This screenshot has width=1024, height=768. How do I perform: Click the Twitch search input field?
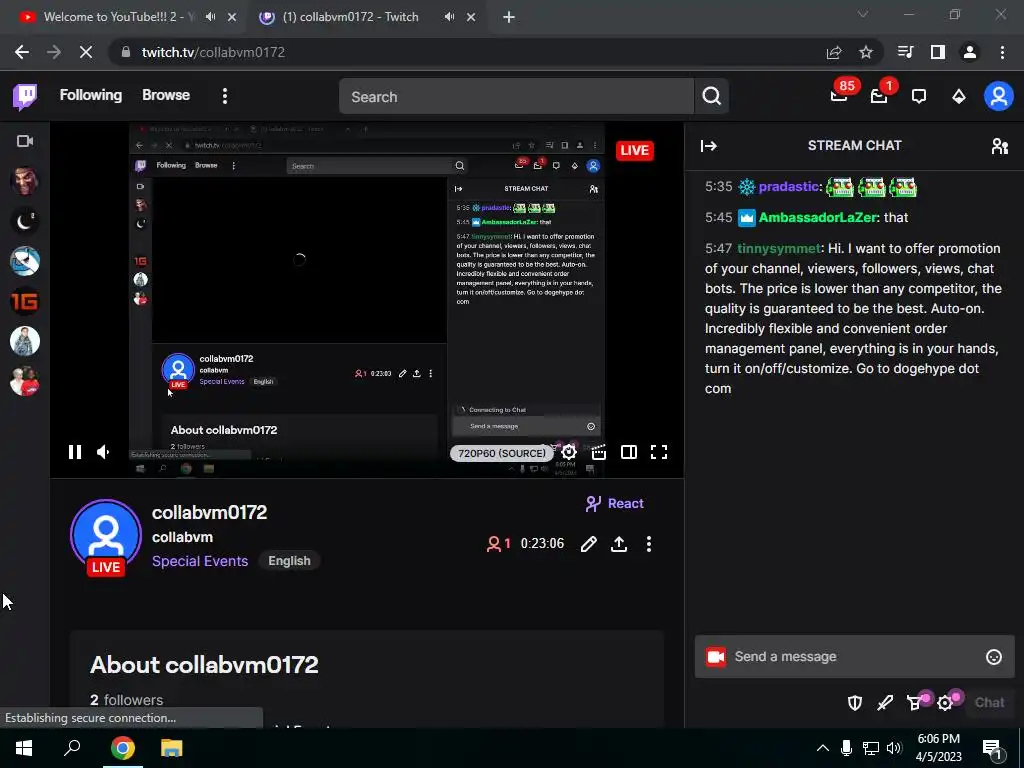pos(516,97)
